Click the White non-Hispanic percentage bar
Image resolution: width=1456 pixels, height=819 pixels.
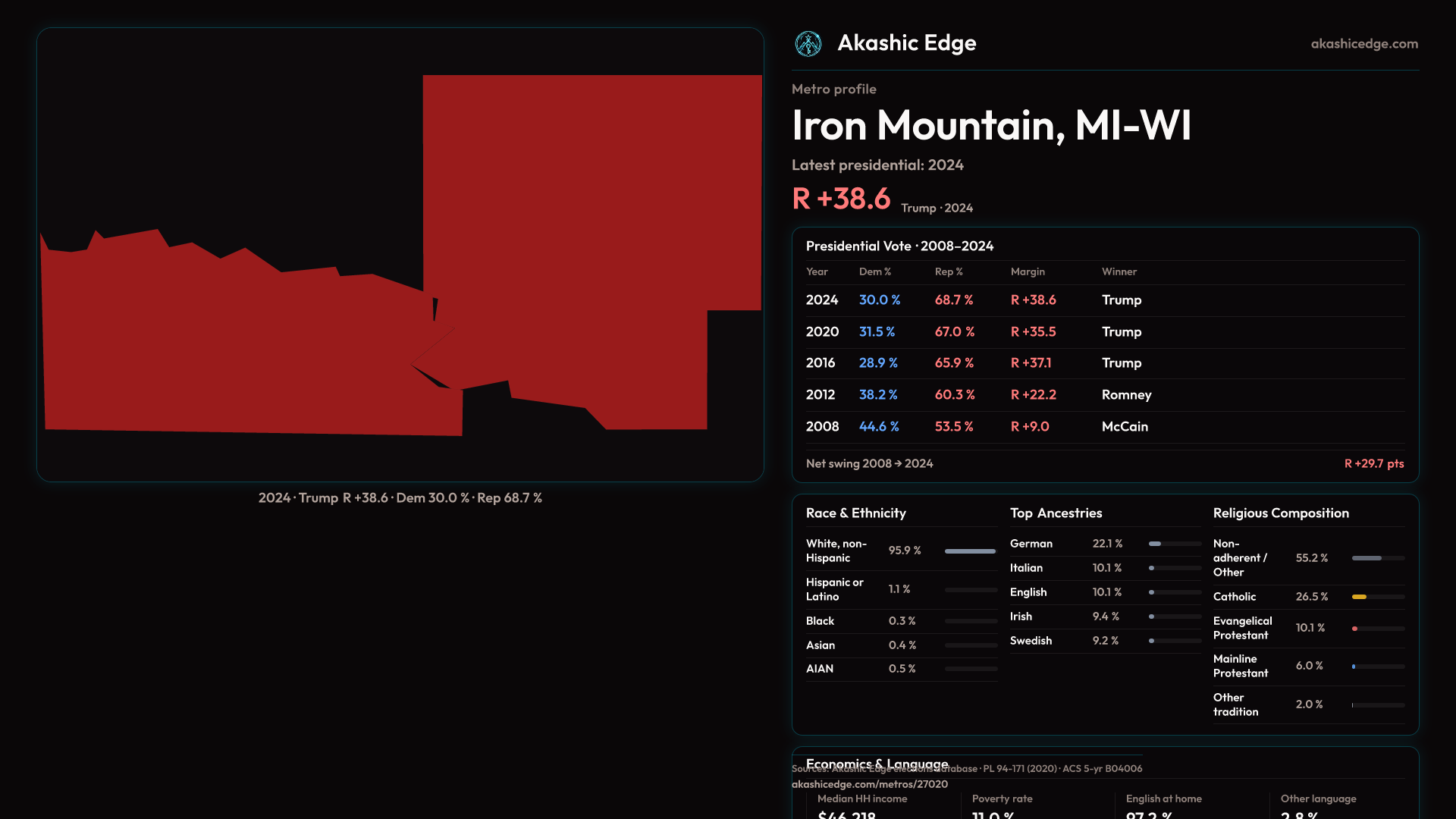coord(970,551)
